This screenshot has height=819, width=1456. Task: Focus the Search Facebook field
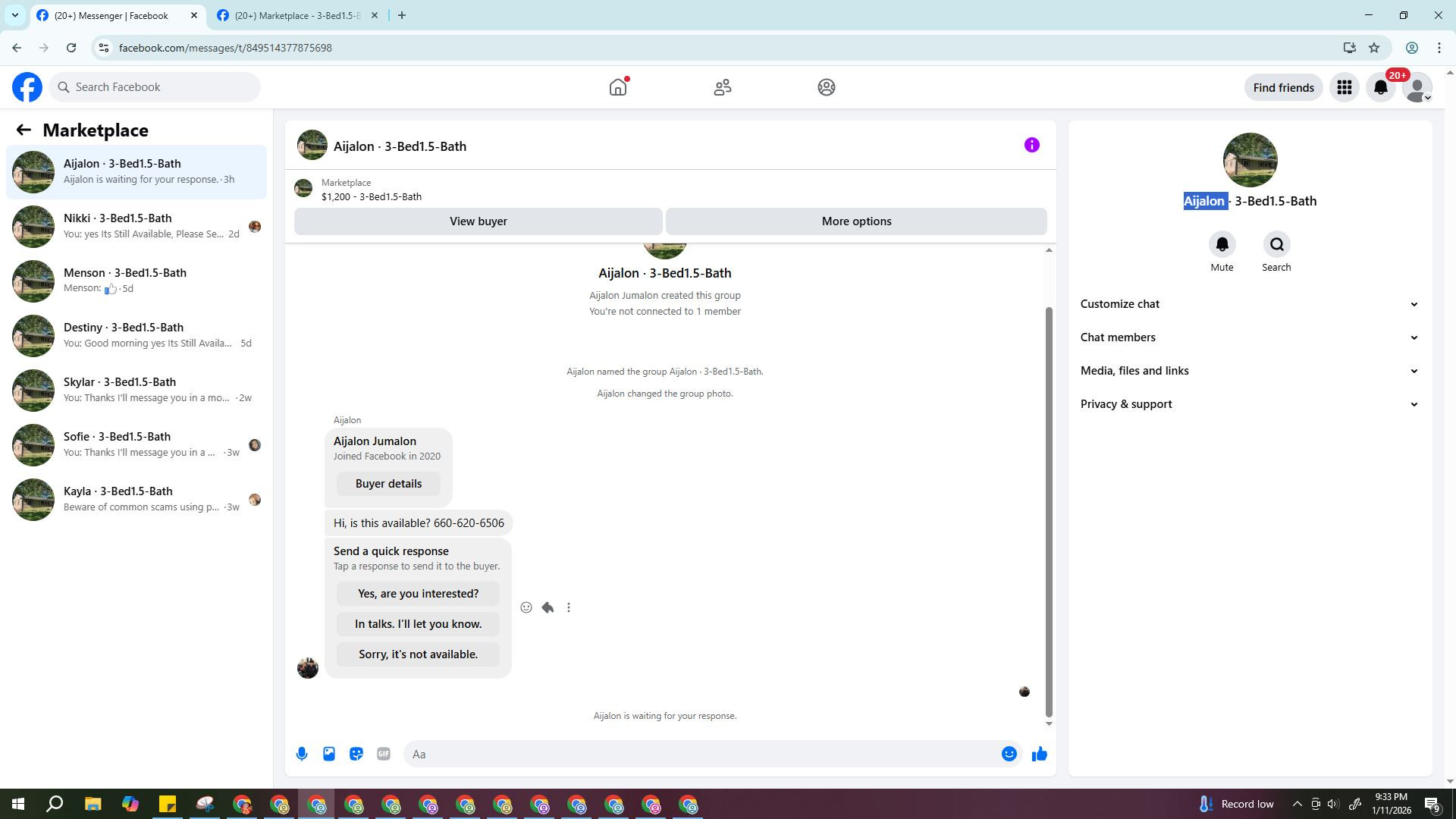pos(155,87)
